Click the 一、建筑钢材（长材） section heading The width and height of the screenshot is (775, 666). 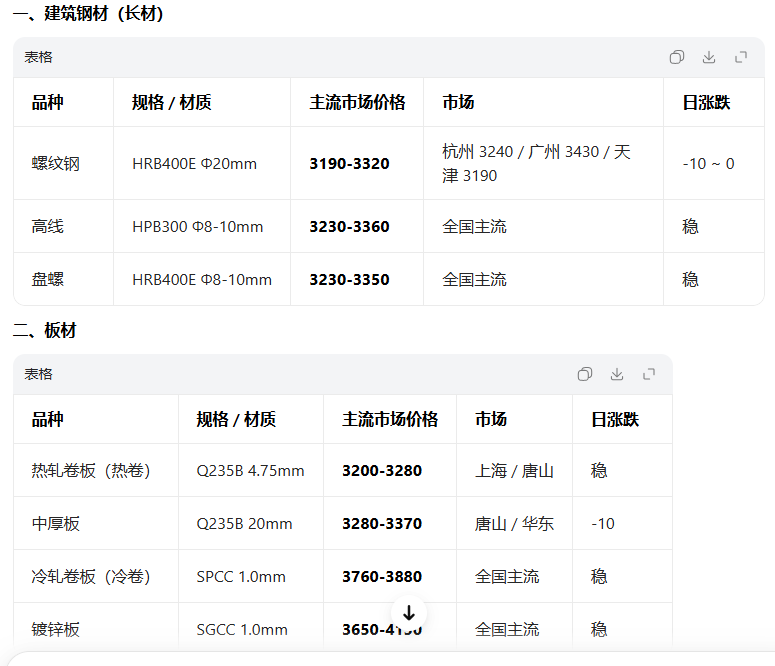point(88,14)
